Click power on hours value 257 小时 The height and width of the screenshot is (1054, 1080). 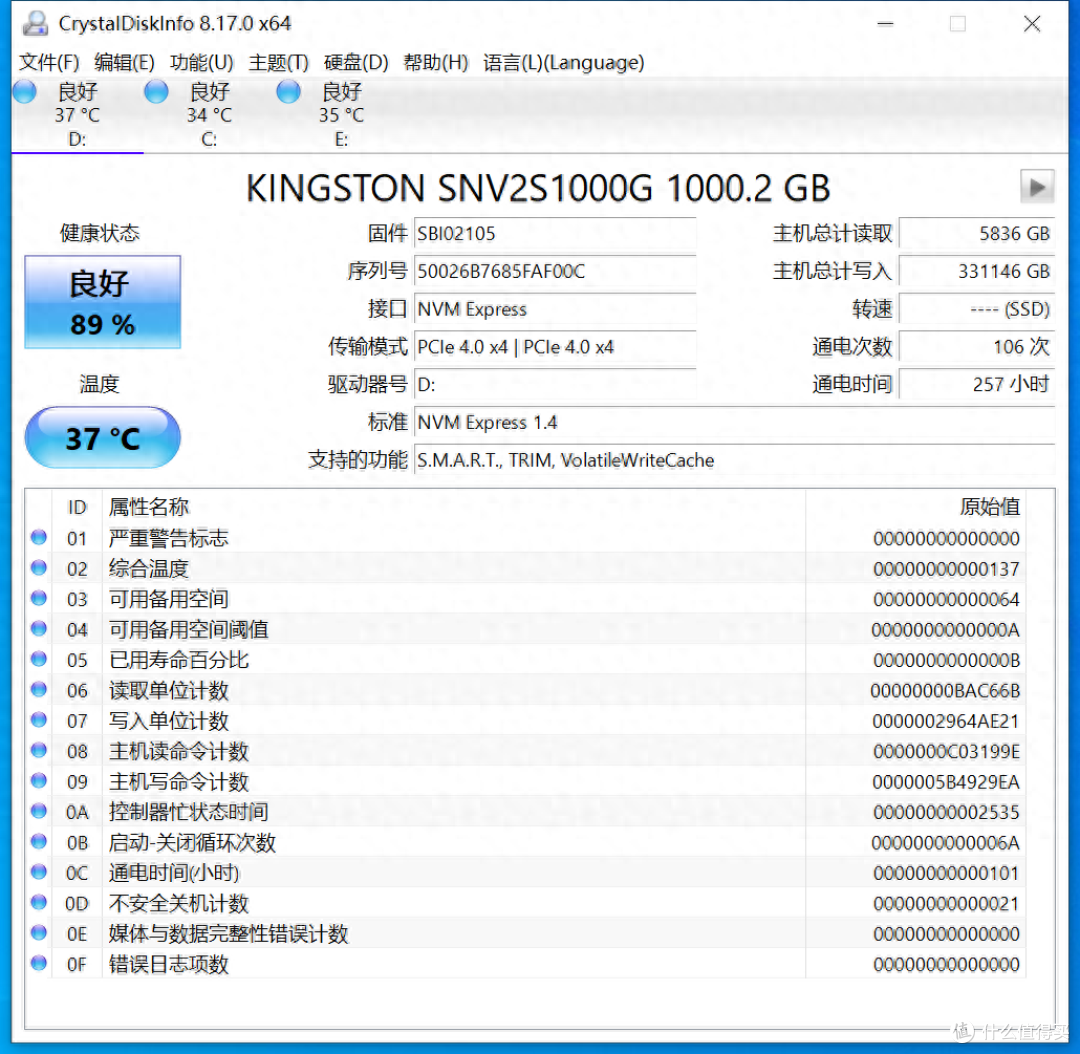coord(977,384)
